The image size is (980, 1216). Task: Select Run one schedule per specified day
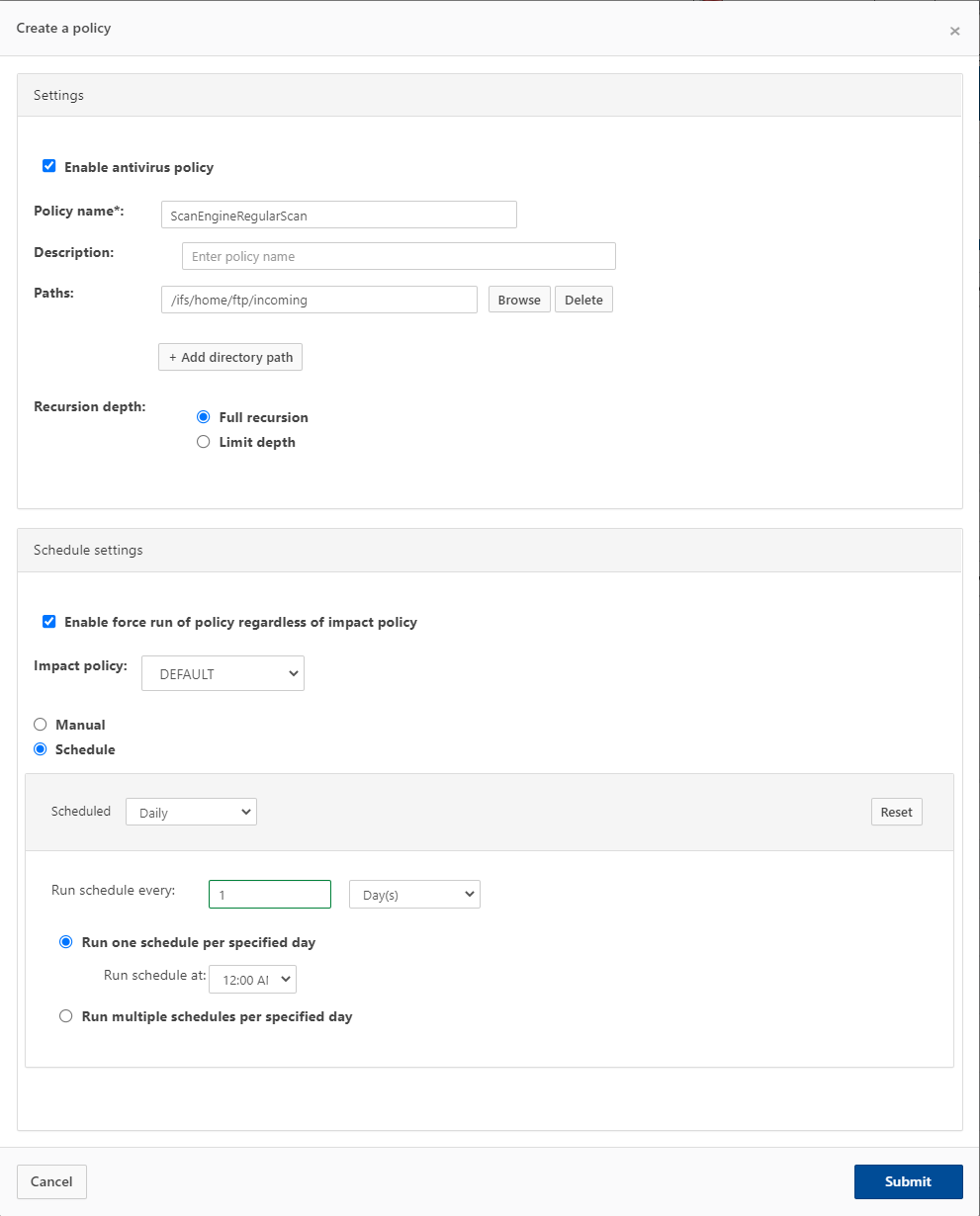(x=65, y=942)
